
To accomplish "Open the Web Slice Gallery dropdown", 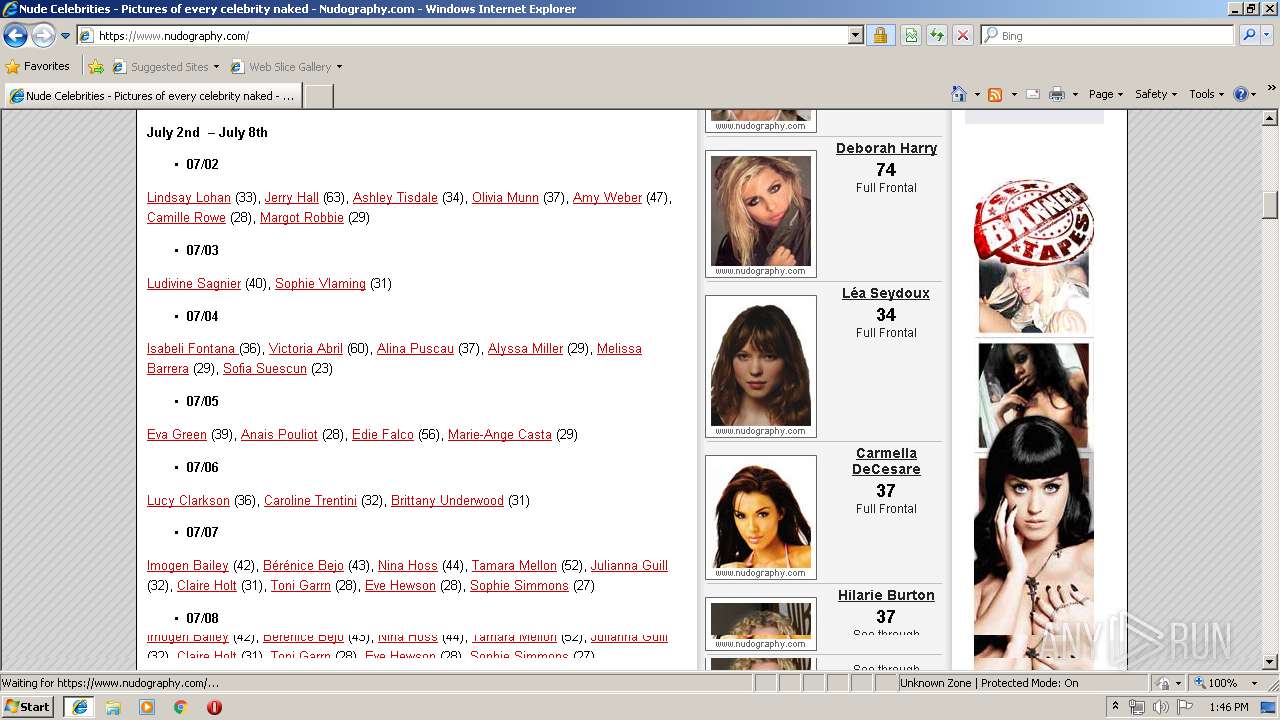I will 286,67.
